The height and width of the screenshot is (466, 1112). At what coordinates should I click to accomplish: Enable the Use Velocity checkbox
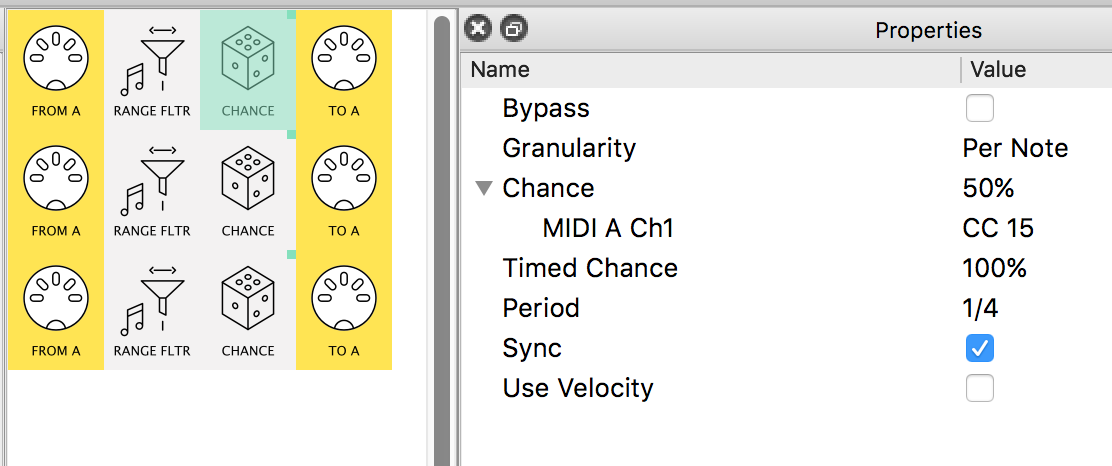(x=979, y=388)
